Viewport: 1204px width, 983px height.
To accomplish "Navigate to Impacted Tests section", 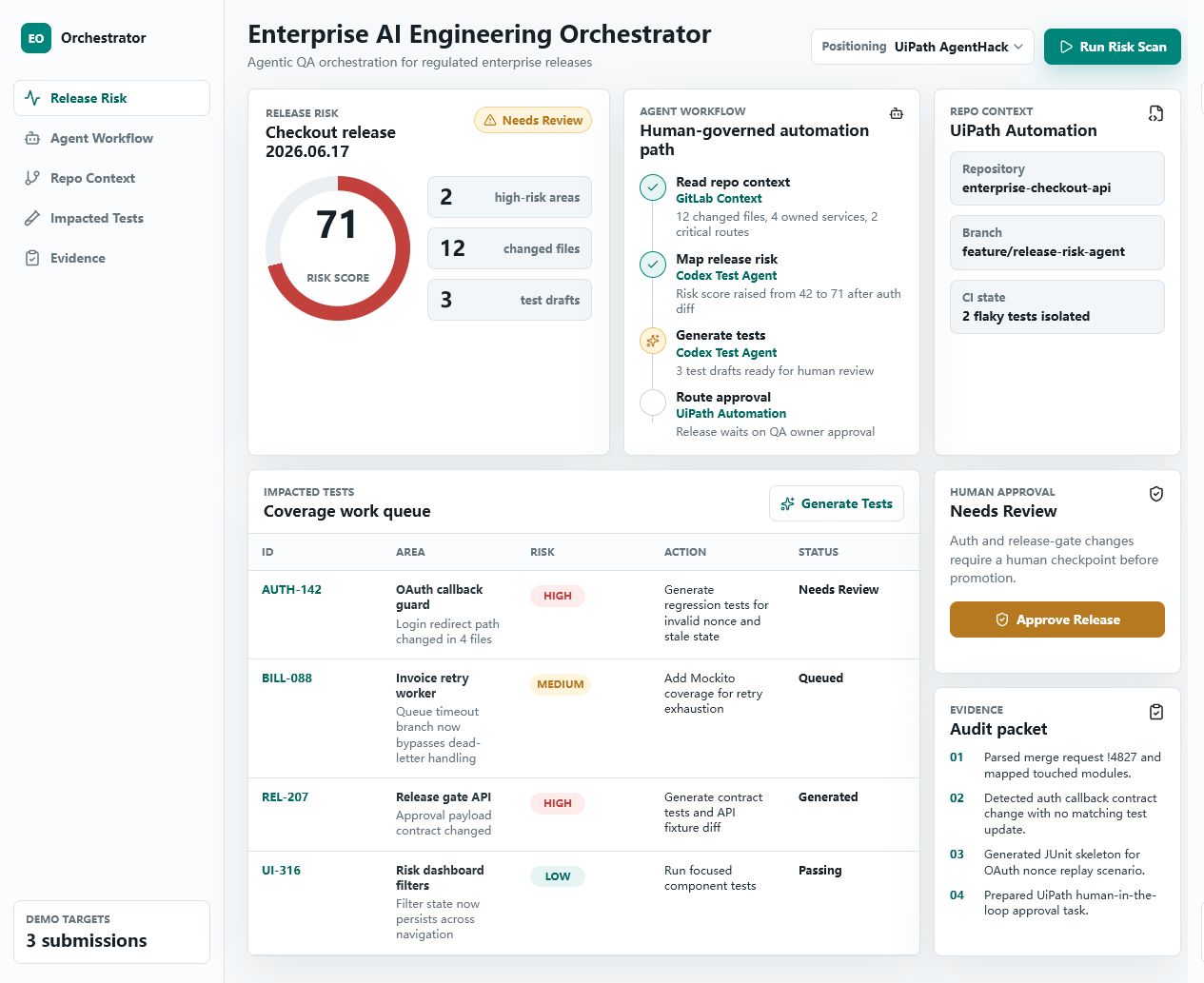I will [x=111, y=218].
